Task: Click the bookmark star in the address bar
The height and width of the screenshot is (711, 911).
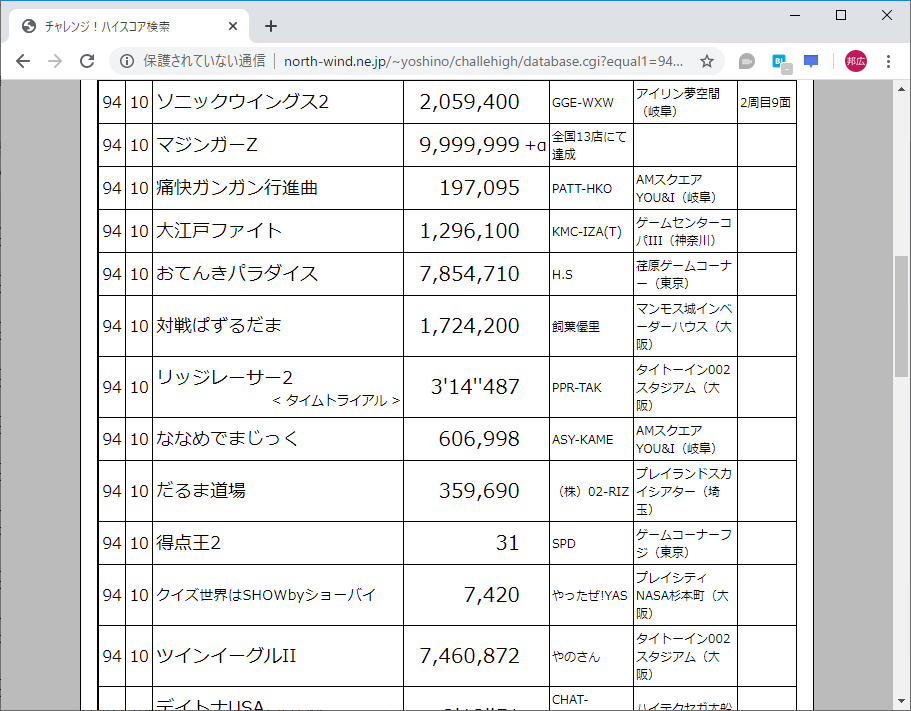Action: 707,61
